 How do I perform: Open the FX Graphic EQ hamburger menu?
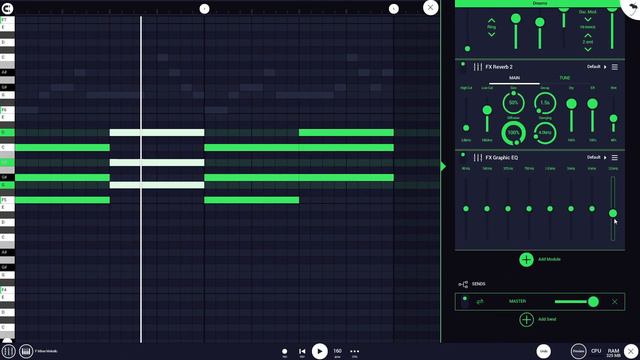tap(615, 157)
